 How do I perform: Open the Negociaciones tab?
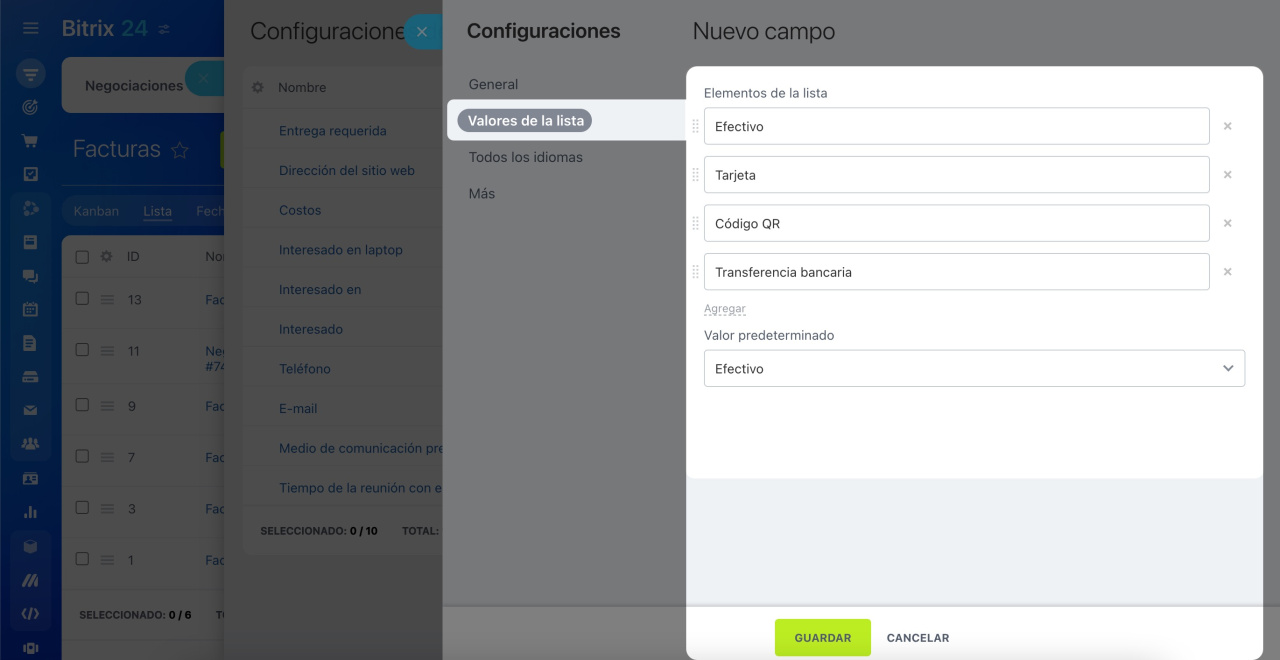point(134,86)
